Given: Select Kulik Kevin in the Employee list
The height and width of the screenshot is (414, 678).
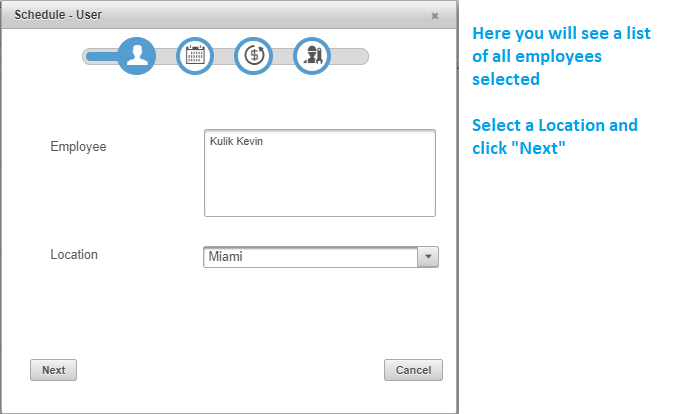Looking at the screenshot, I should click(236, 141).
